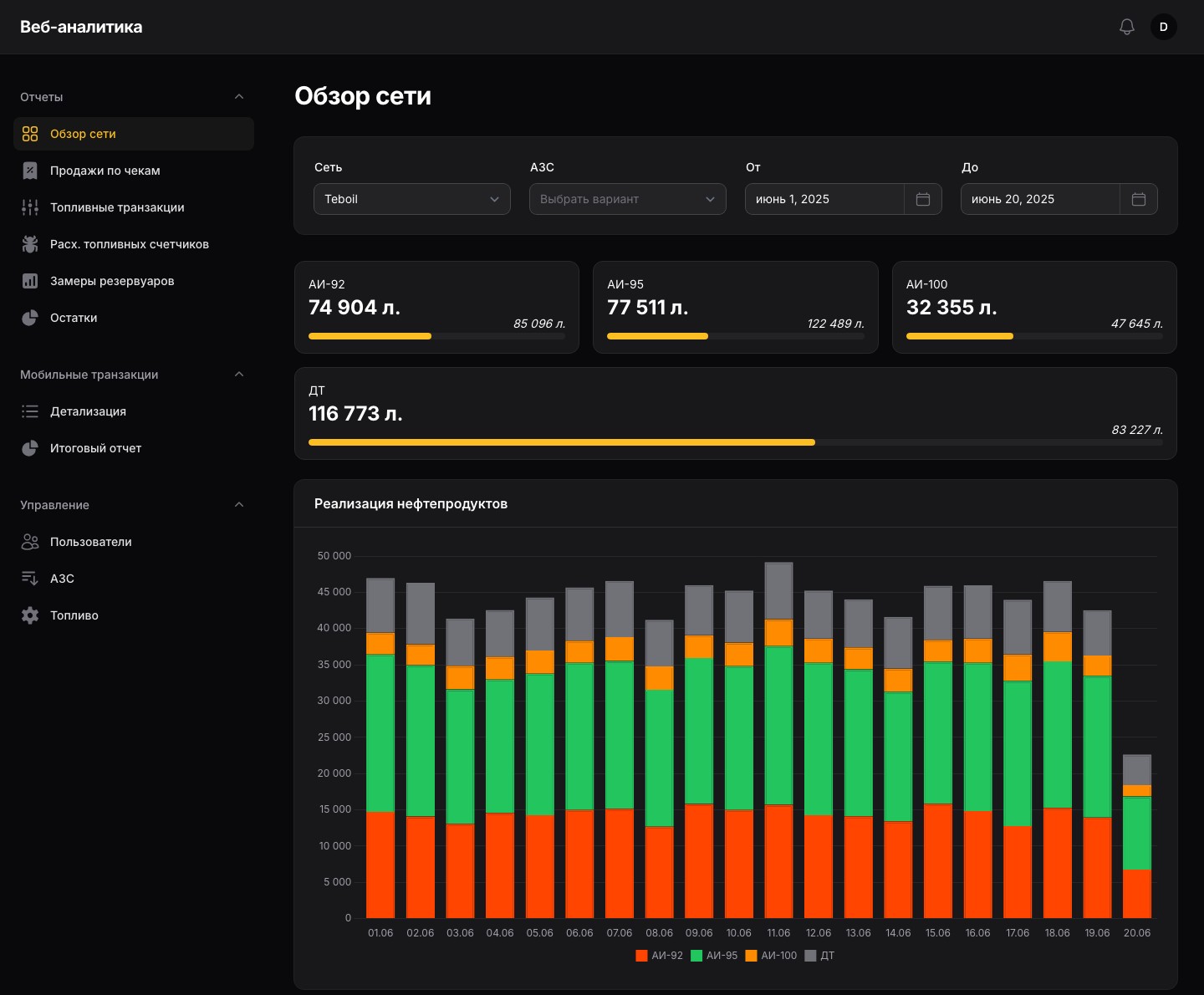The width and height of the screenshot is (1204, 995).
Task: Open the АЗС Выбрать вариант dropdown
Action: (628, 199)
